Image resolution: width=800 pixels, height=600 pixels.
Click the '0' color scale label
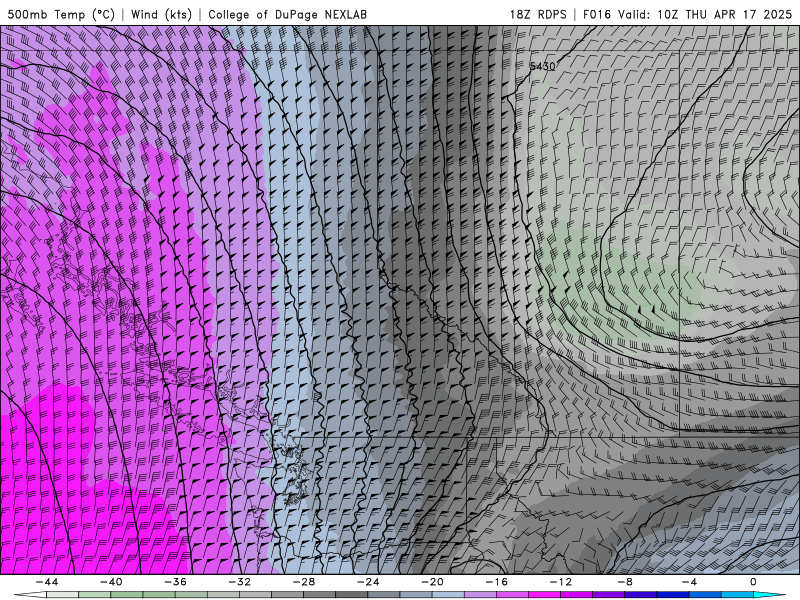pyautogui.click(x=754, y=582)
